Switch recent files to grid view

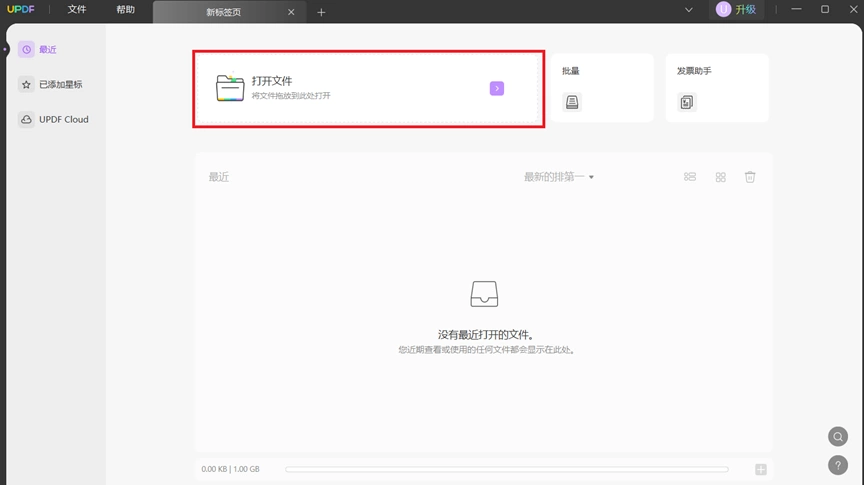[721, 177]
